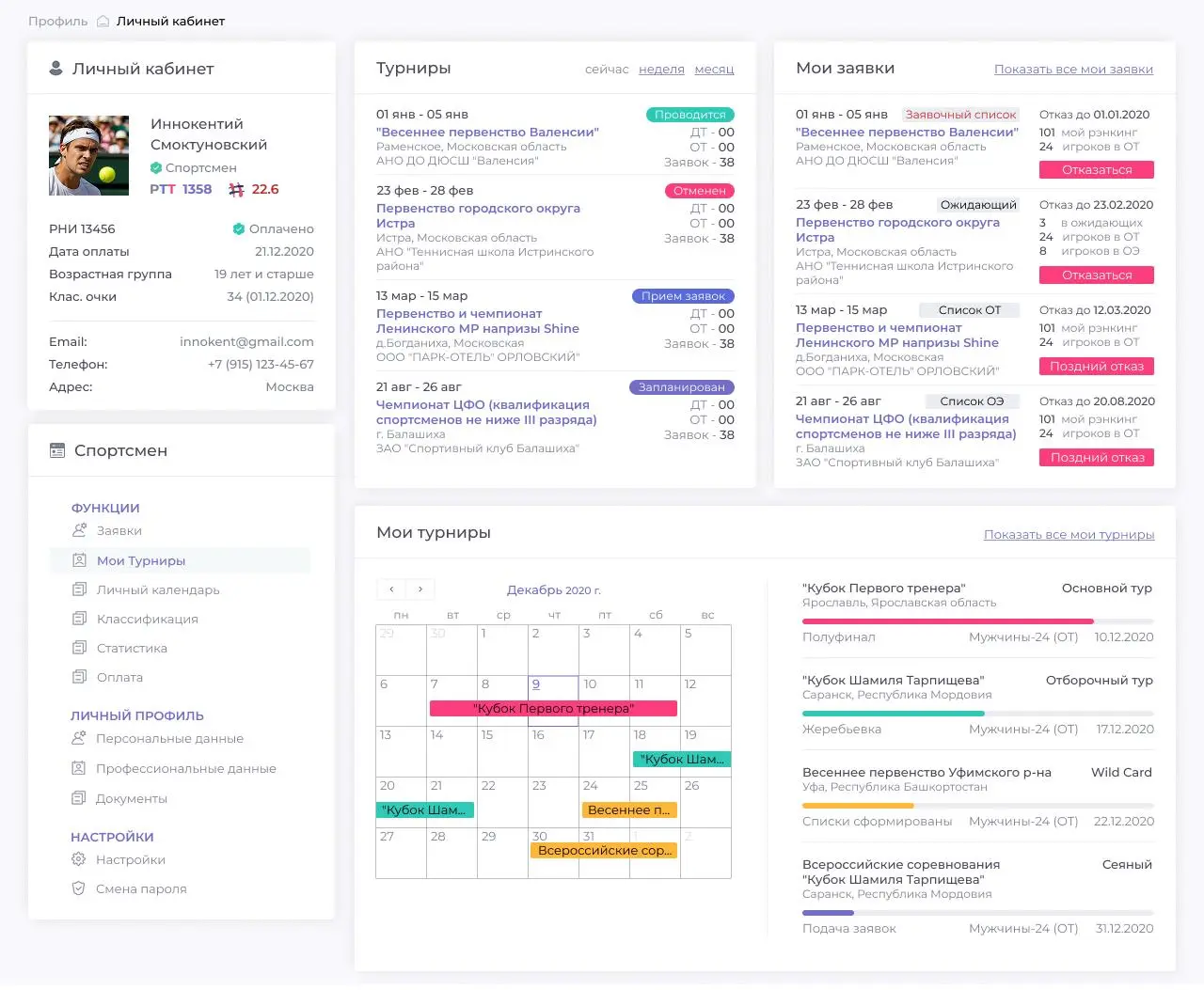Viewport: 1204px width, 990px height.
Task: Click the Профиль breadcrumb link
Action: click(58, 22)
